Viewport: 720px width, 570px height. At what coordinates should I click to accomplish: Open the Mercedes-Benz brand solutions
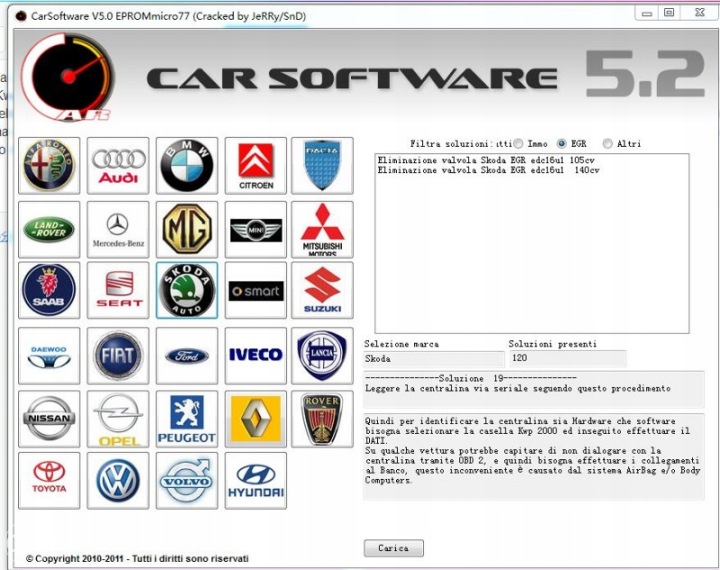tap(118, 230)
